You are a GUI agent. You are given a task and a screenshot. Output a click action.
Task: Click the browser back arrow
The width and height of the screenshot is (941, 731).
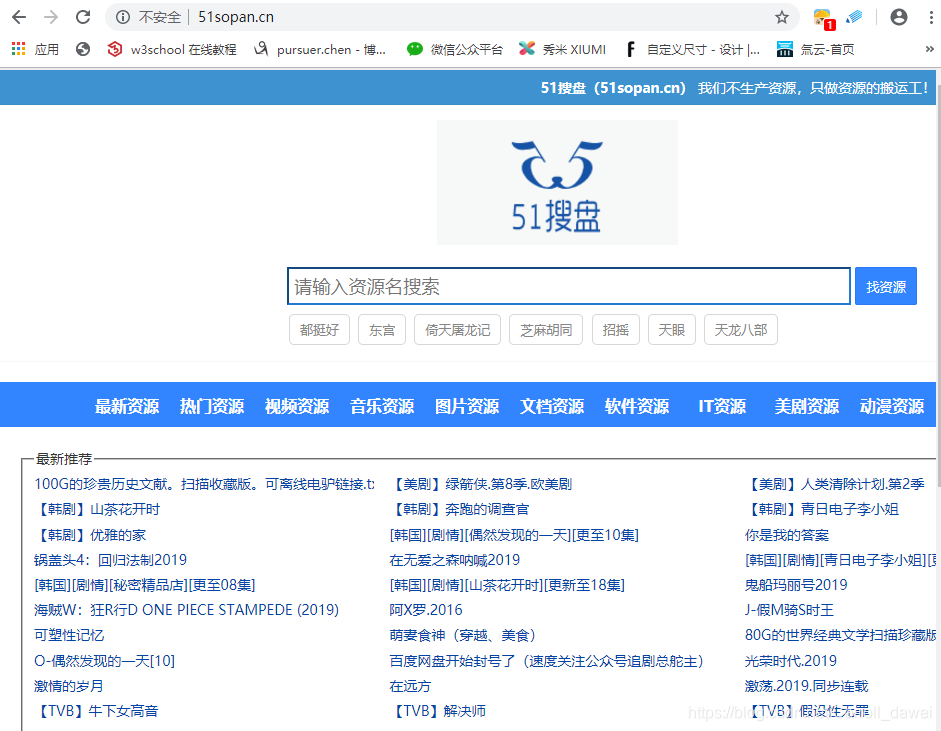tap(19, 17)
